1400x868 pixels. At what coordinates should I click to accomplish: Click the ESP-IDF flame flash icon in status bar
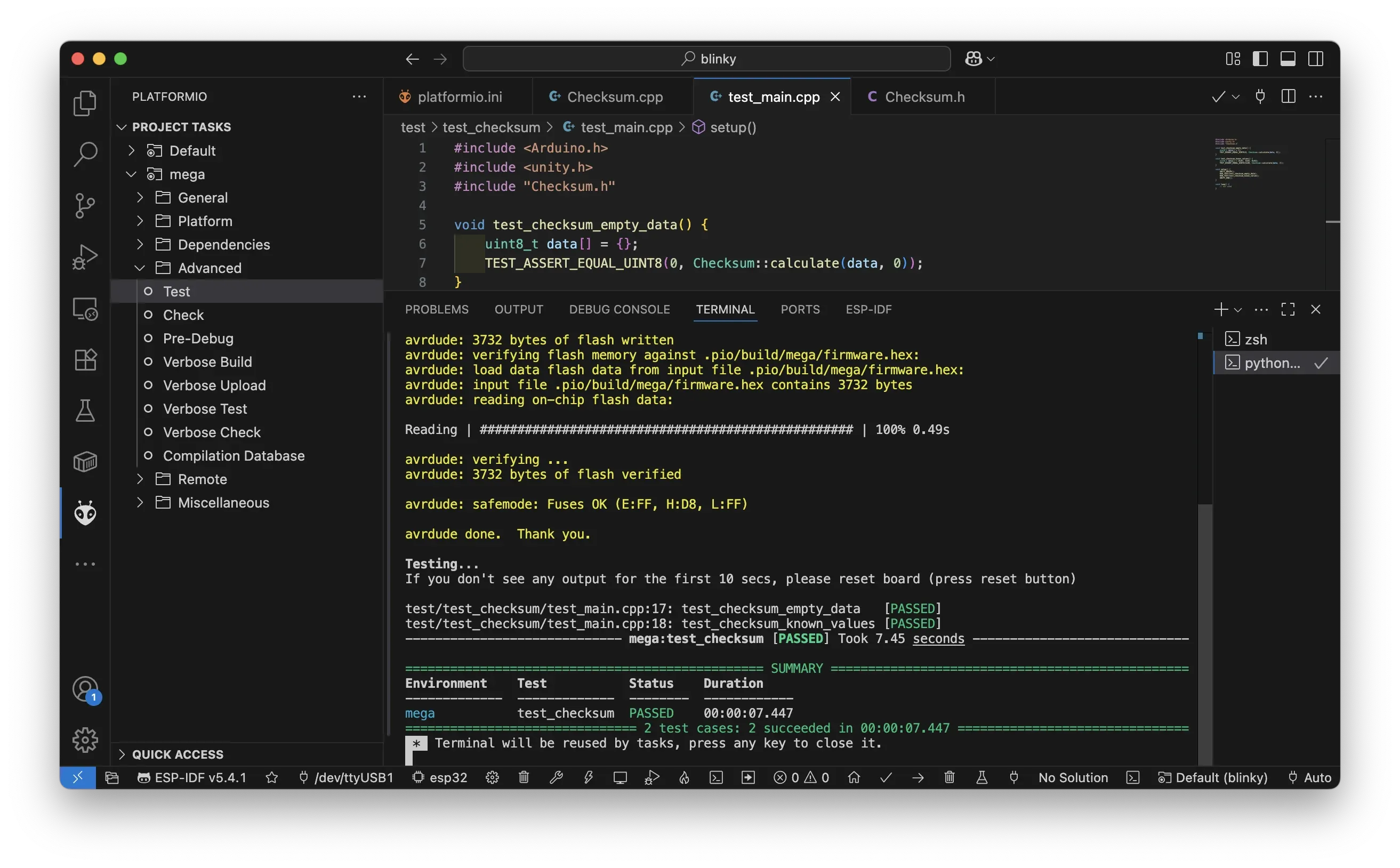point(683,777)
